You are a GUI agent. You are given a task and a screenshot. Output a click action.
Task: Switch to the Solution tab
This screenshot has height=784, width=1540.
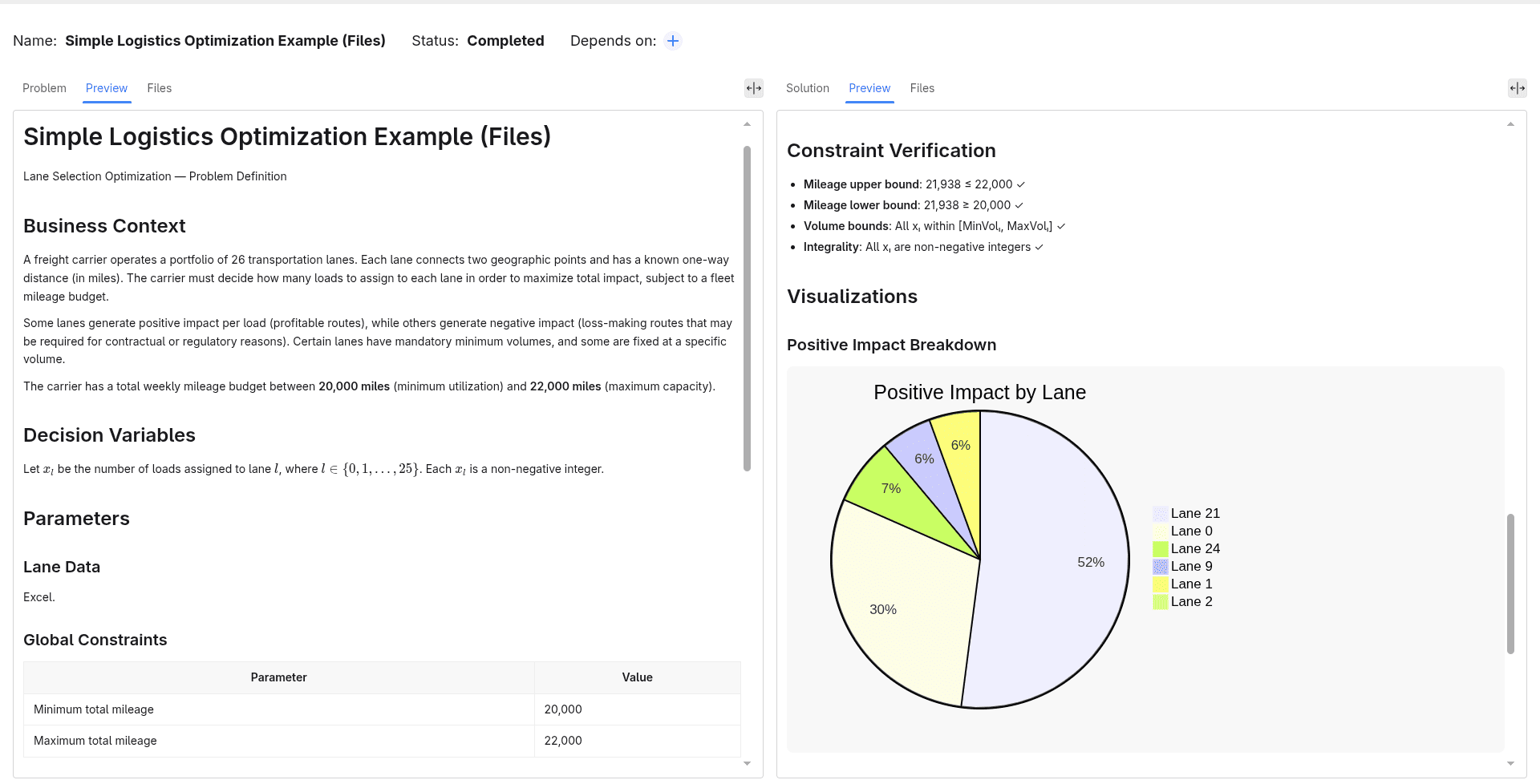click(808, 88)
